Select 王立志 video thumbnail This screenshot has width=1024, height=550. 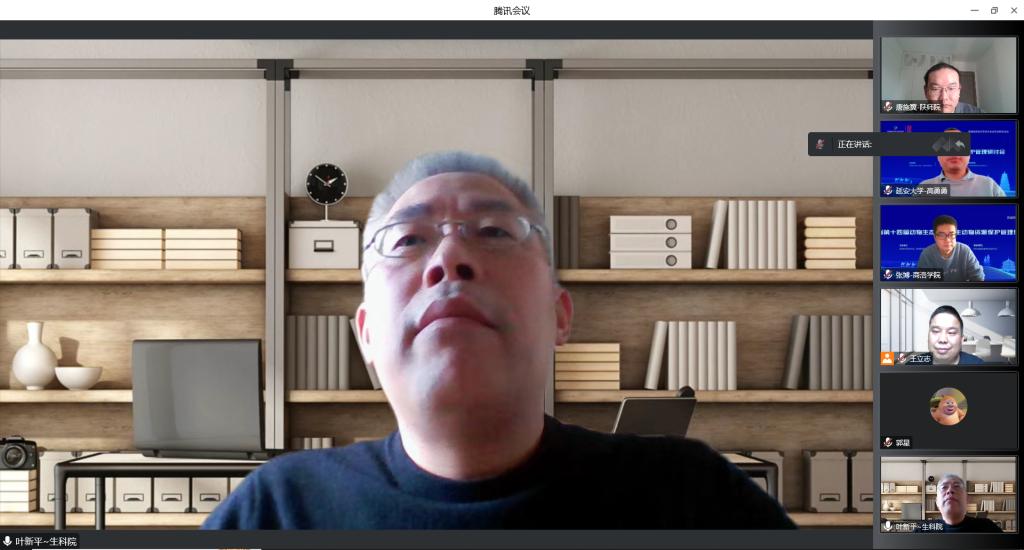948,326
